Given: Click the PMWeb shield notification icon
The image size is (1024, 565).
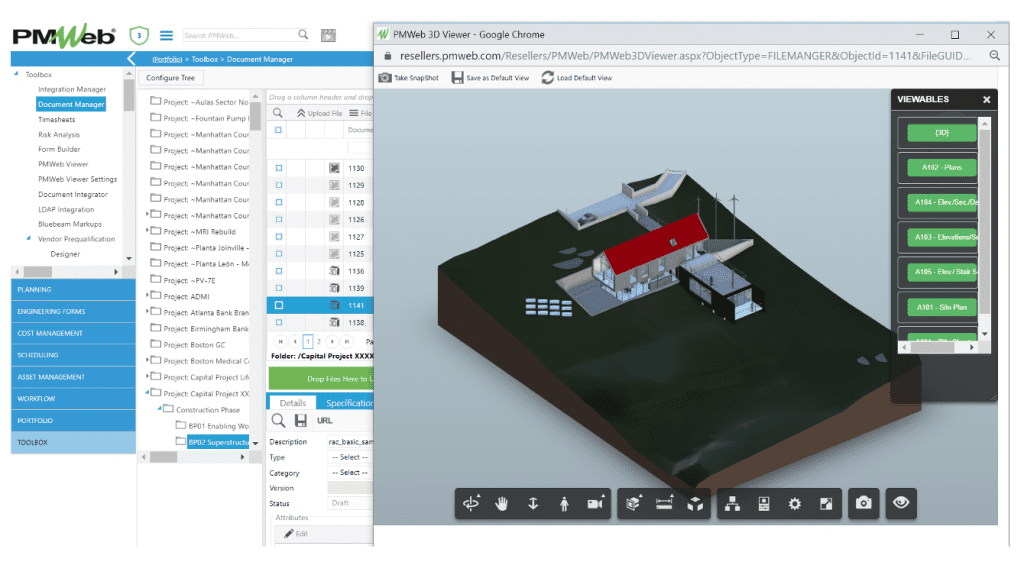Looking at the screenshot, I should (138, 35).
